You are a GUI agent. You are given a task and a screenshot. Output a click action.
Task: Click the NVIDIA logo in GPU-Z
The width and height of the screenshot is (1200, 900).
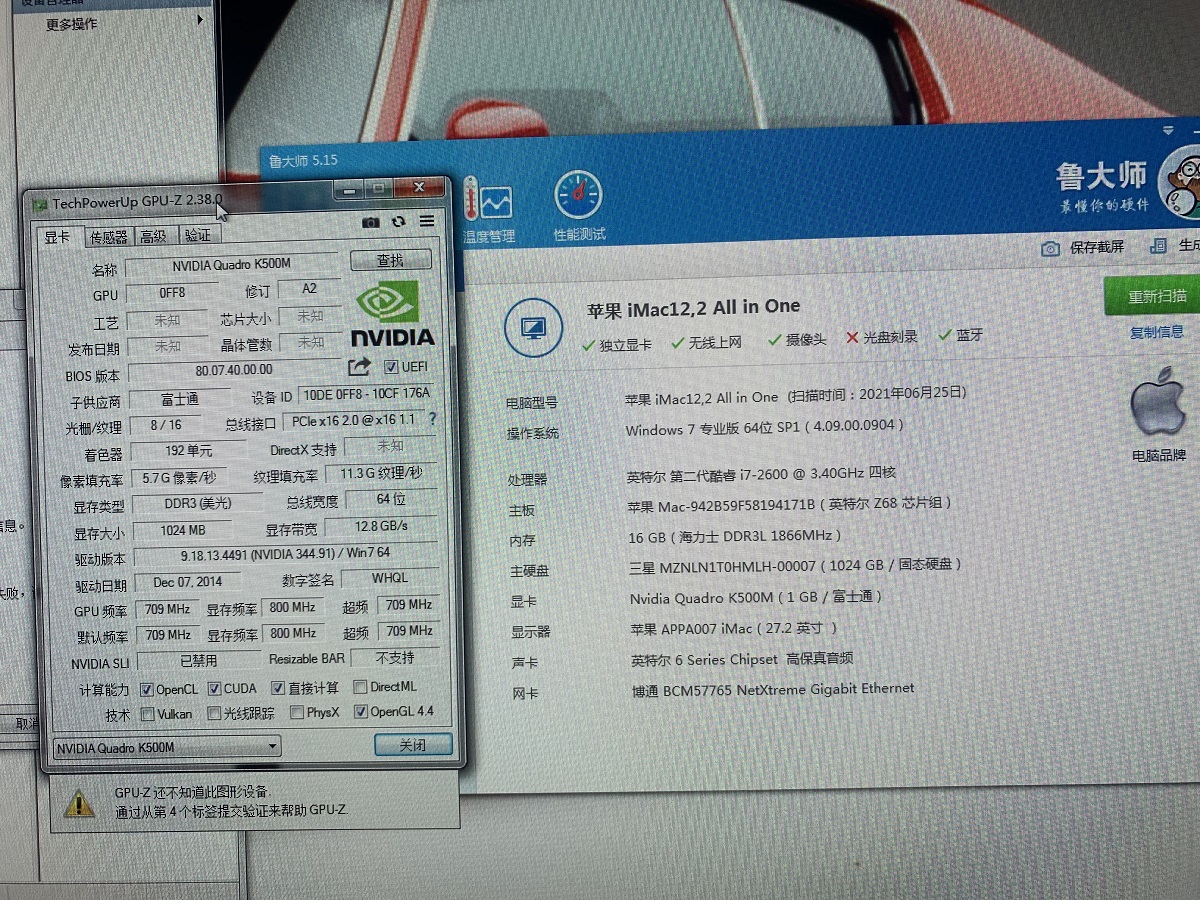tap(391, 314)
